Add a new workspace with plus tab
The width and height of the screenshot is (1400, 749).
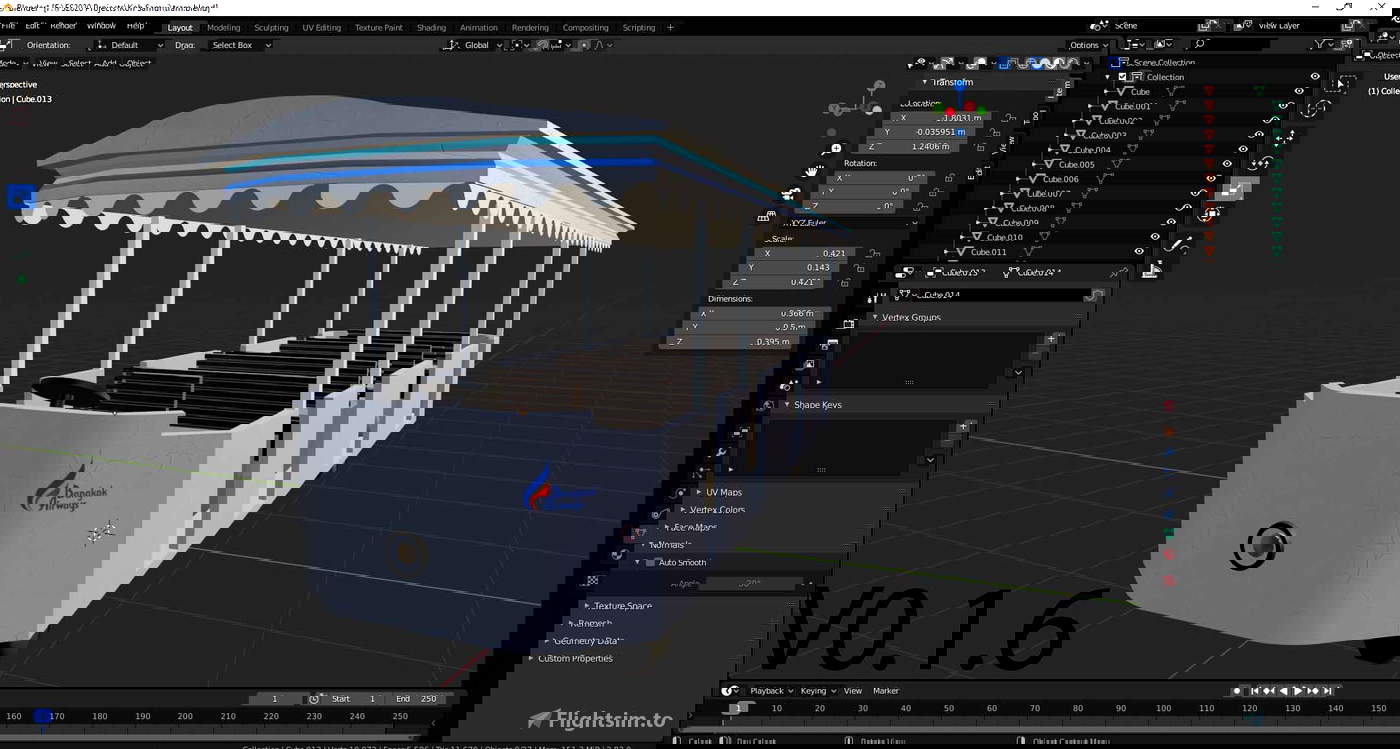(x=670, y=28)
